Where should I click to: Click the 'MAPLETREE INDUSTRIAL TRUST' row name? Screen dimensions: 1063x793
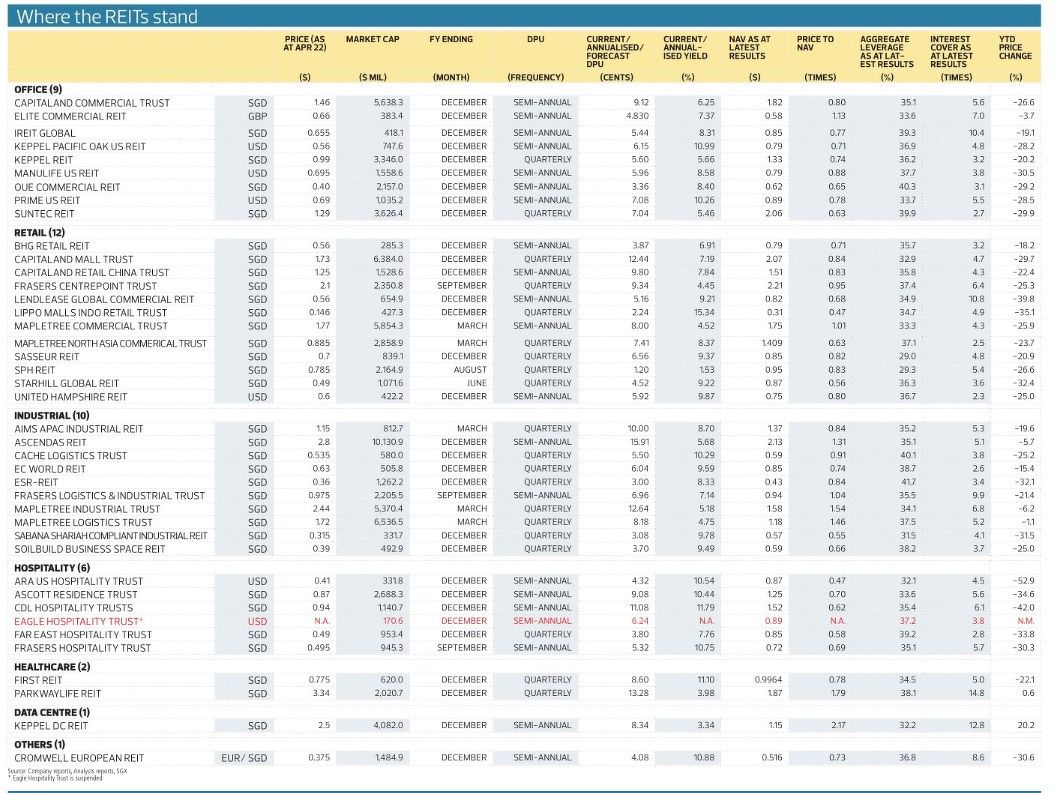[x=87, y=509]
